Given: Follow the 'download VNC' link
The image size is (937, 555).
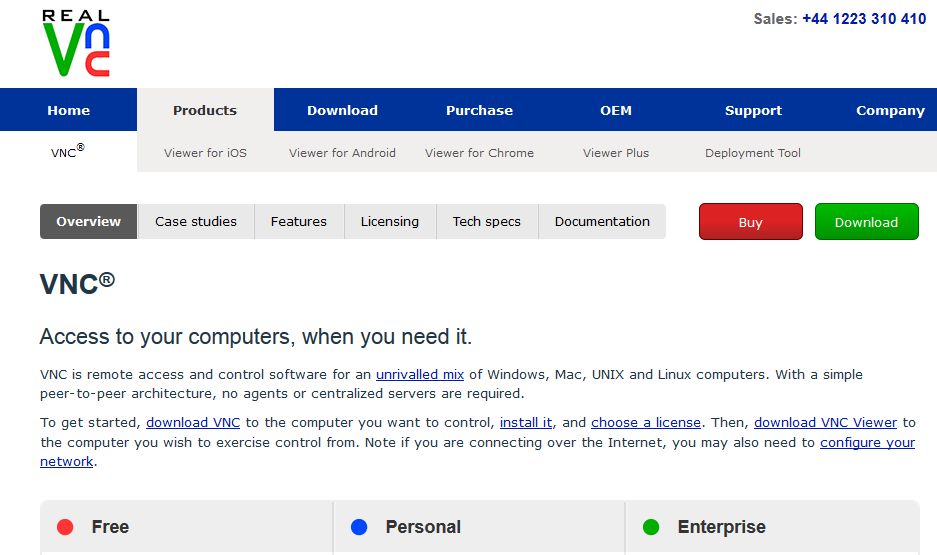Looking at the screenshot, I should [x=193, y=422].
